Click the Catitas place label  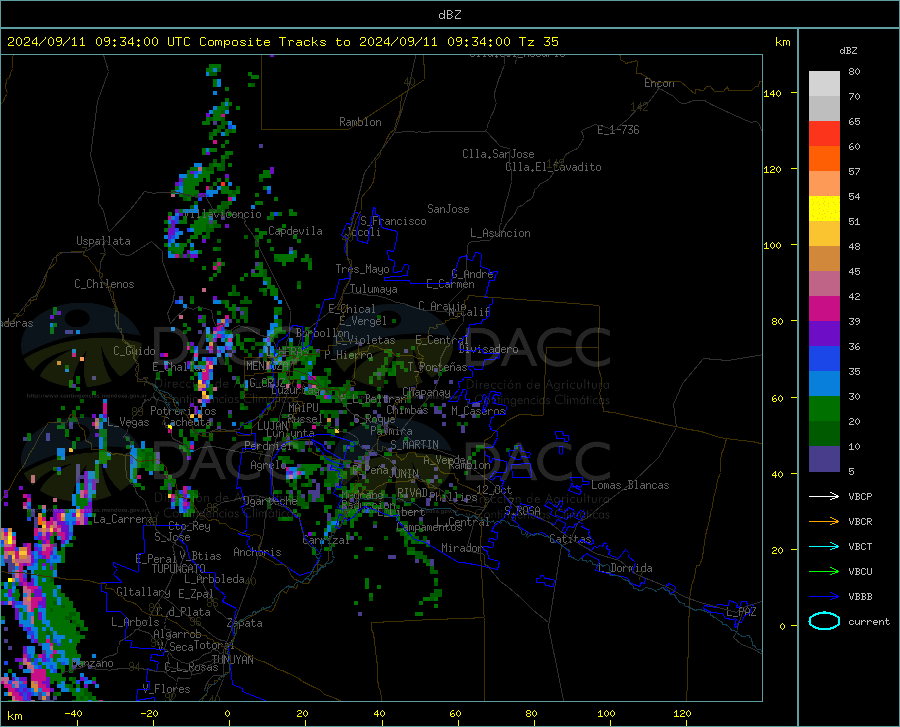coord(570,539)
